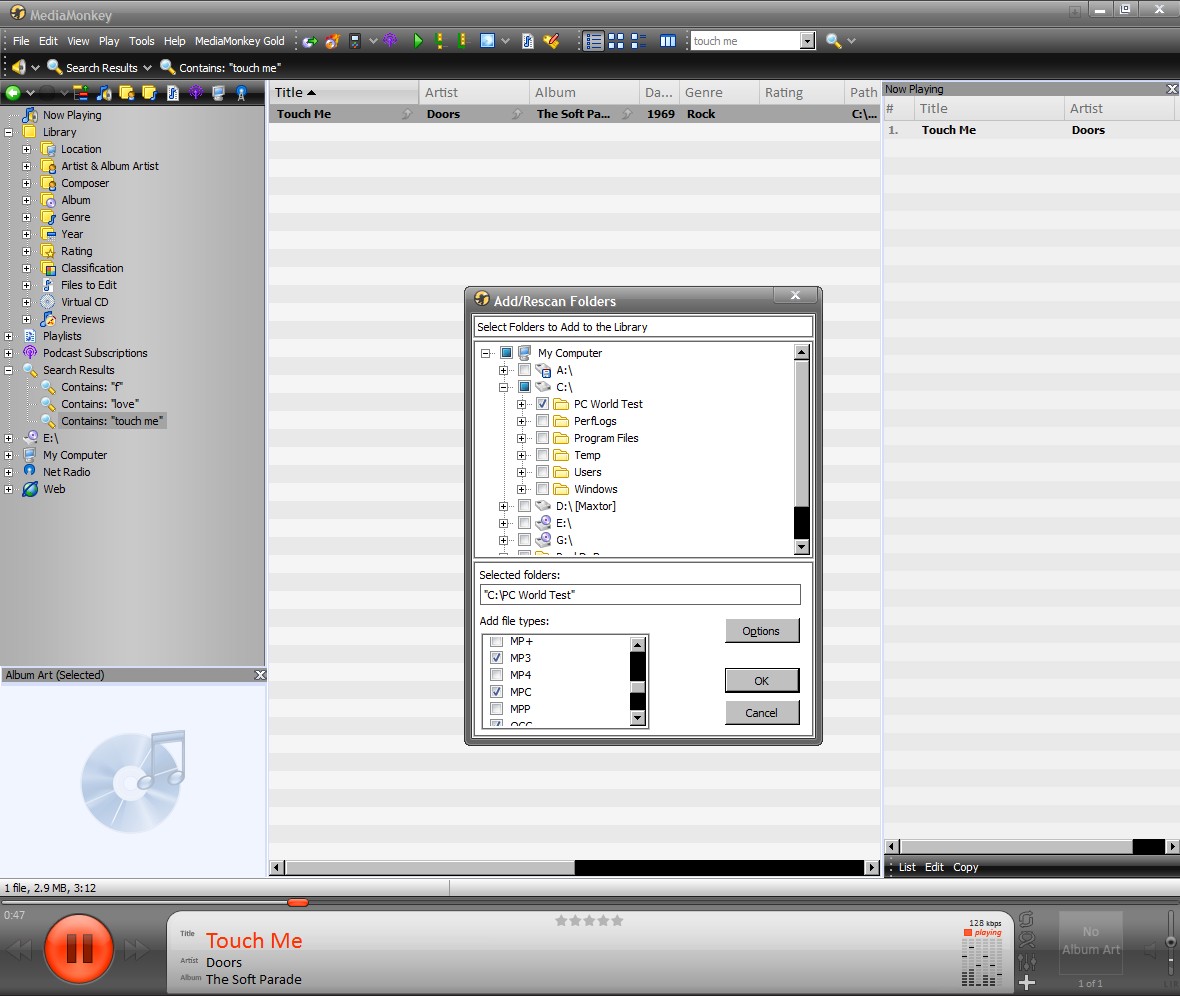Click the equalizer icon in the player
Viewport: 1180px width, 996px height.
(1027, 961)
